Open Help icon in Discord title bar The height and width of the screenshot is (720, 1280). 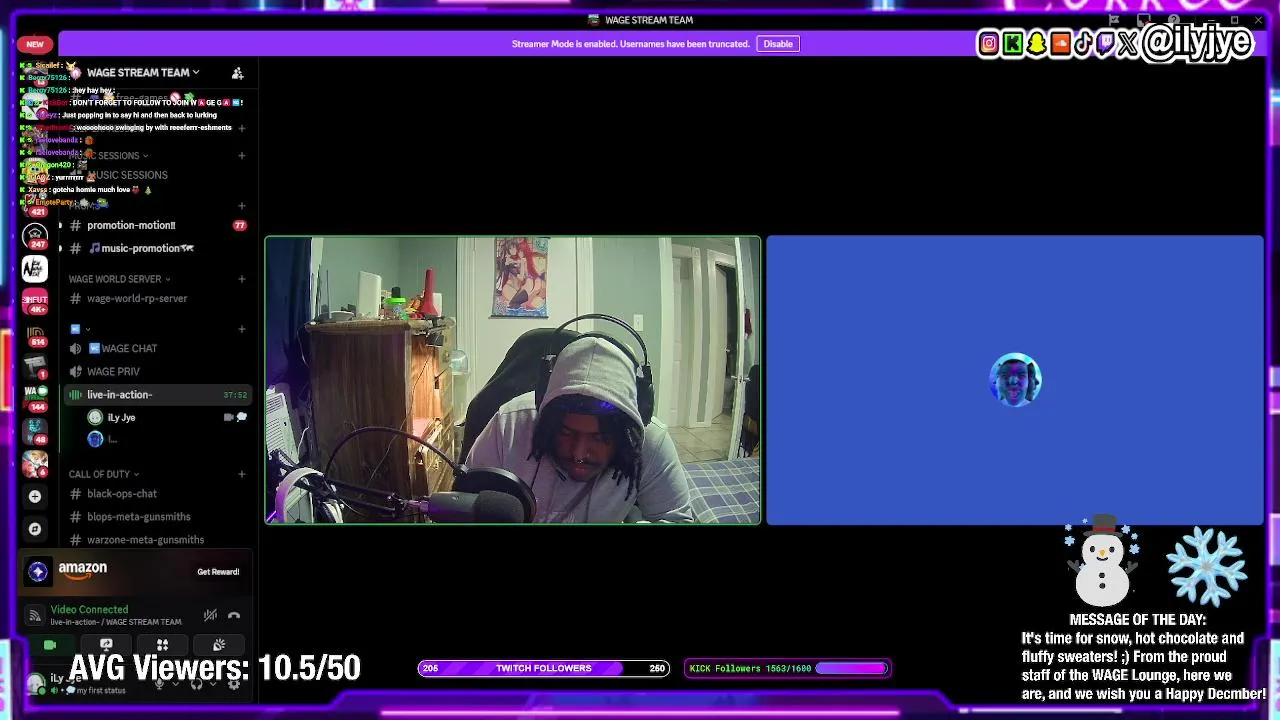click(1175, 20)
